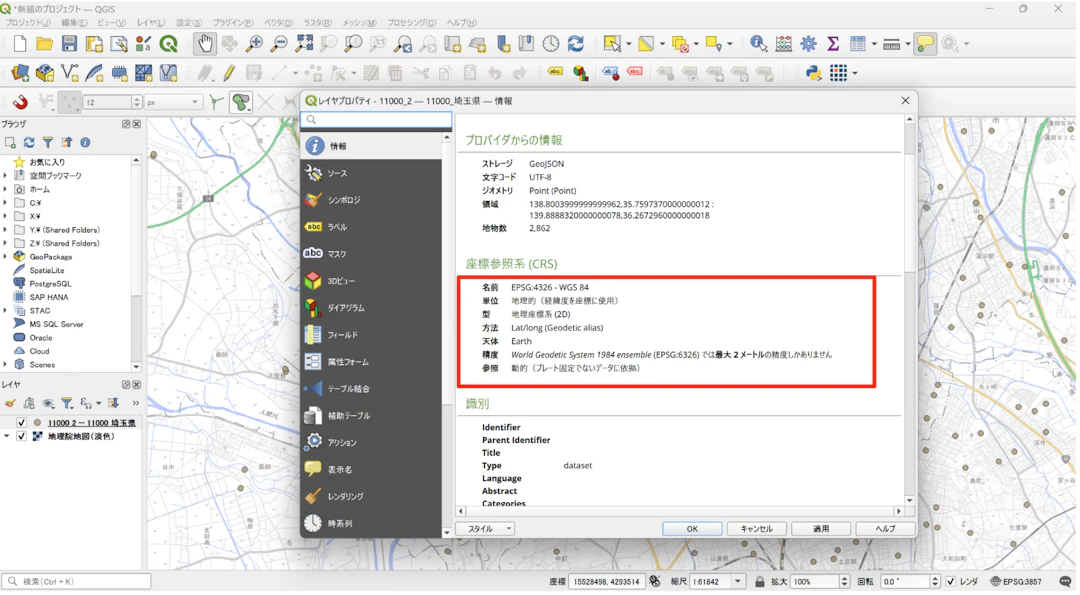Viewport: 1080px width, 595px height.
Task: Click the Browser panel refresh icon
Action: (29, 143)
